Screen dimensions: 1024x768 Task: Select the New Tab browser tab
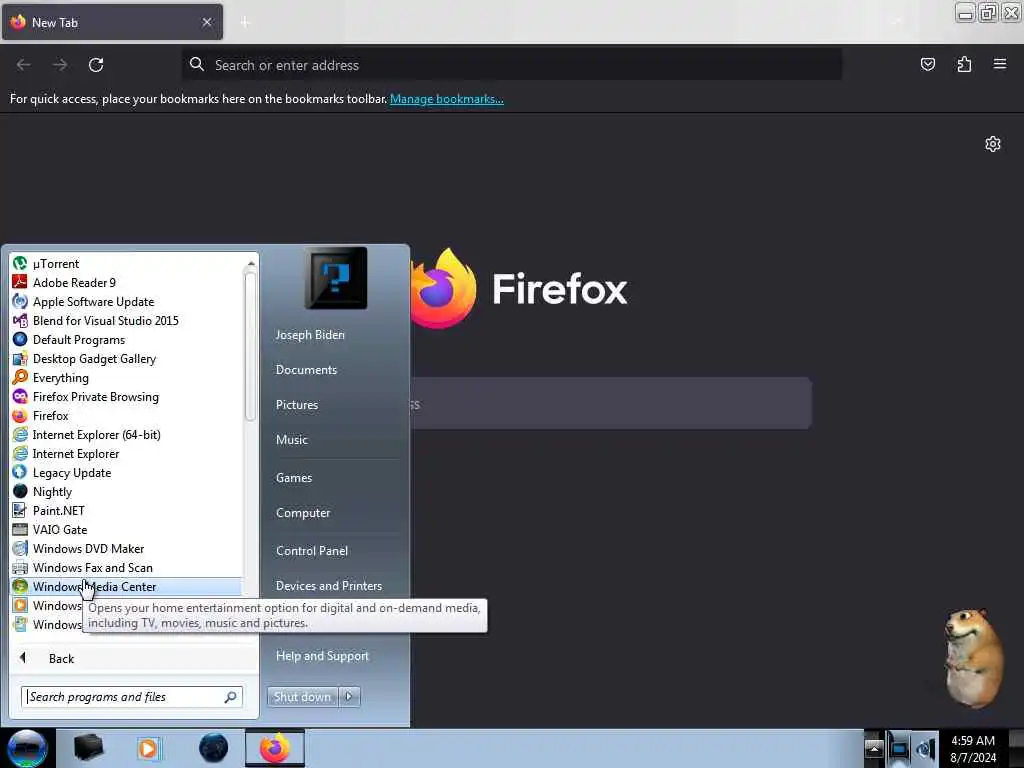pos(112,22)
